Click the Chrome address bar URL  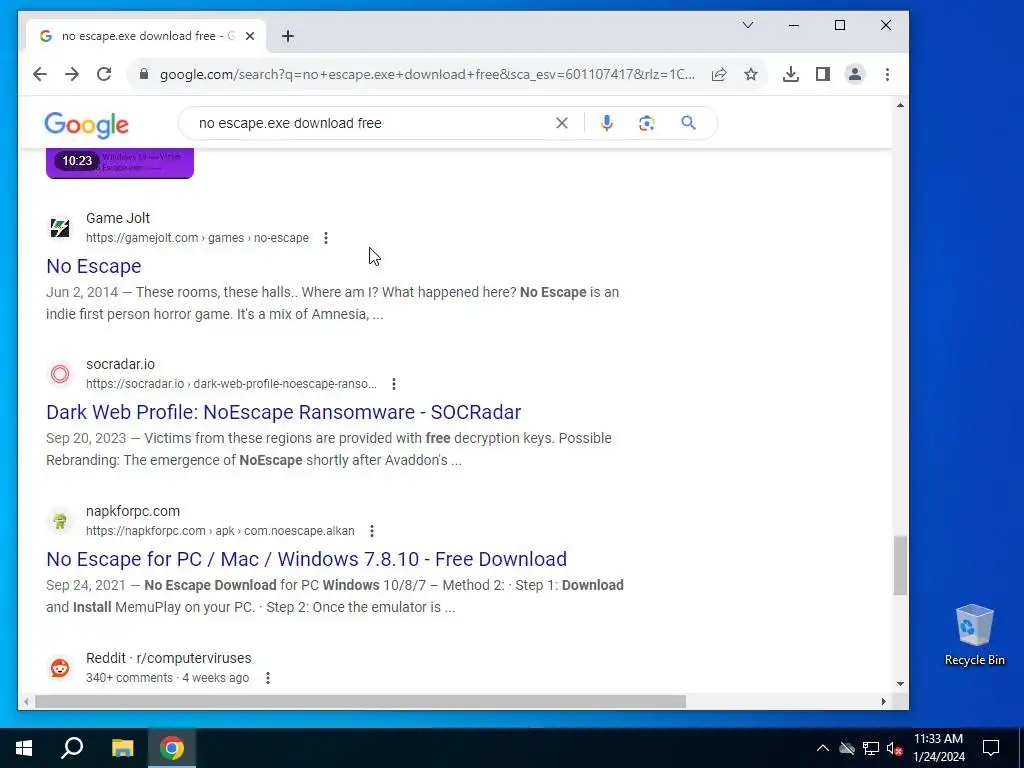pos(427,74)
